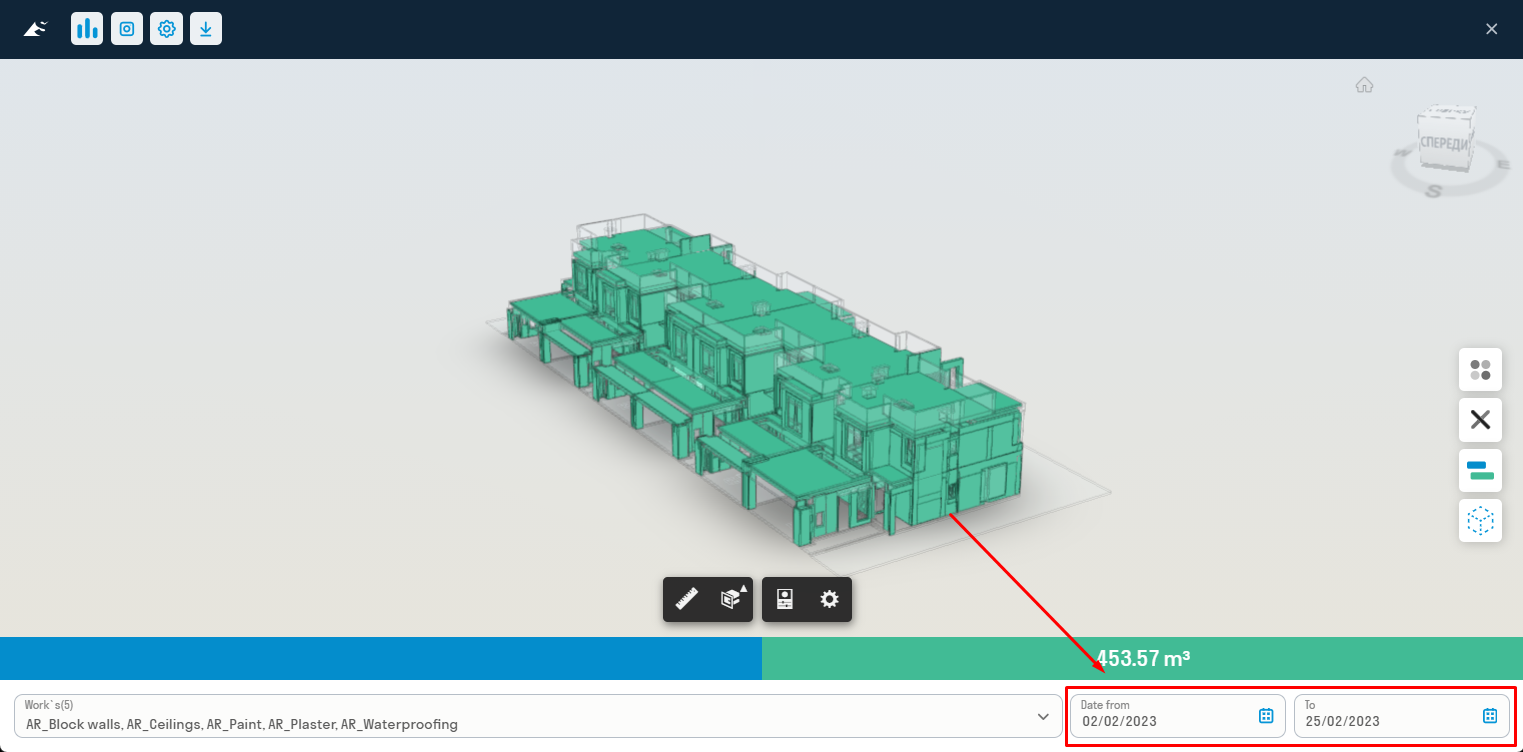Open viewer settings gear in bottom toolbar
1523x752 pixels.
pyautogui.click(x=829, y=599)
